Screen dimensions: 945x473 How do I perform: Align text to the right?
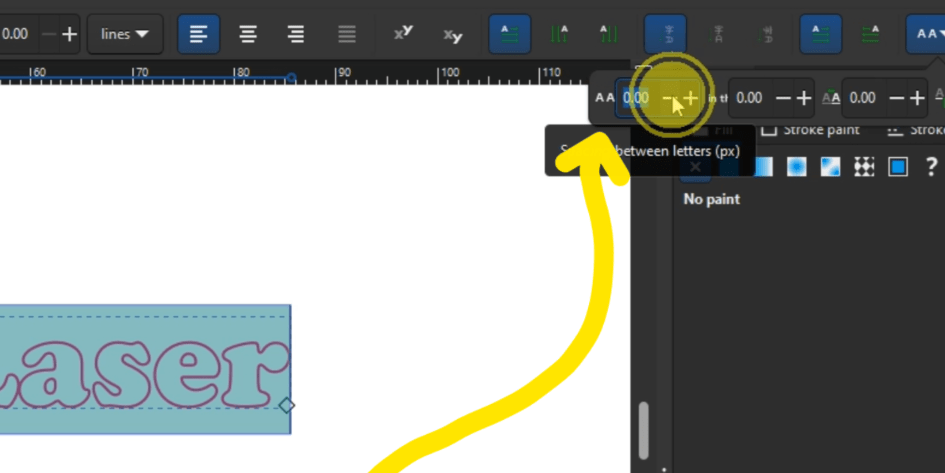[x=296, y=34]
